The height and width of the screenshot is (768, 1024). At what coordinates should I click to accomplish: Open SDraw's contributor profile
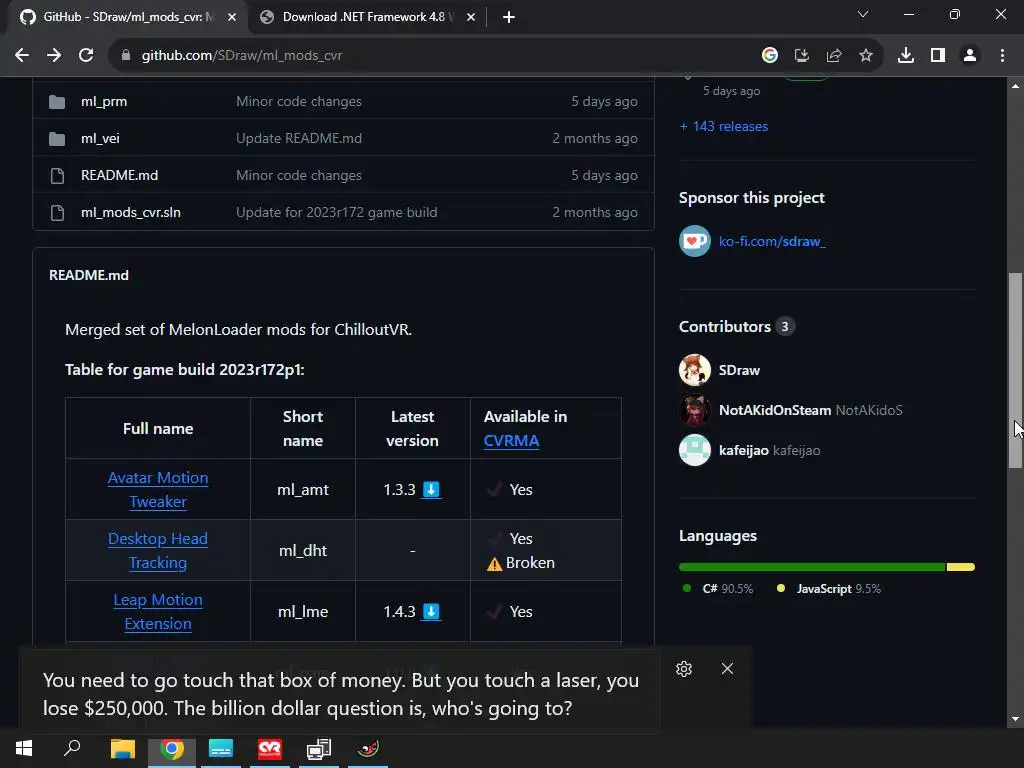[739, 370]
